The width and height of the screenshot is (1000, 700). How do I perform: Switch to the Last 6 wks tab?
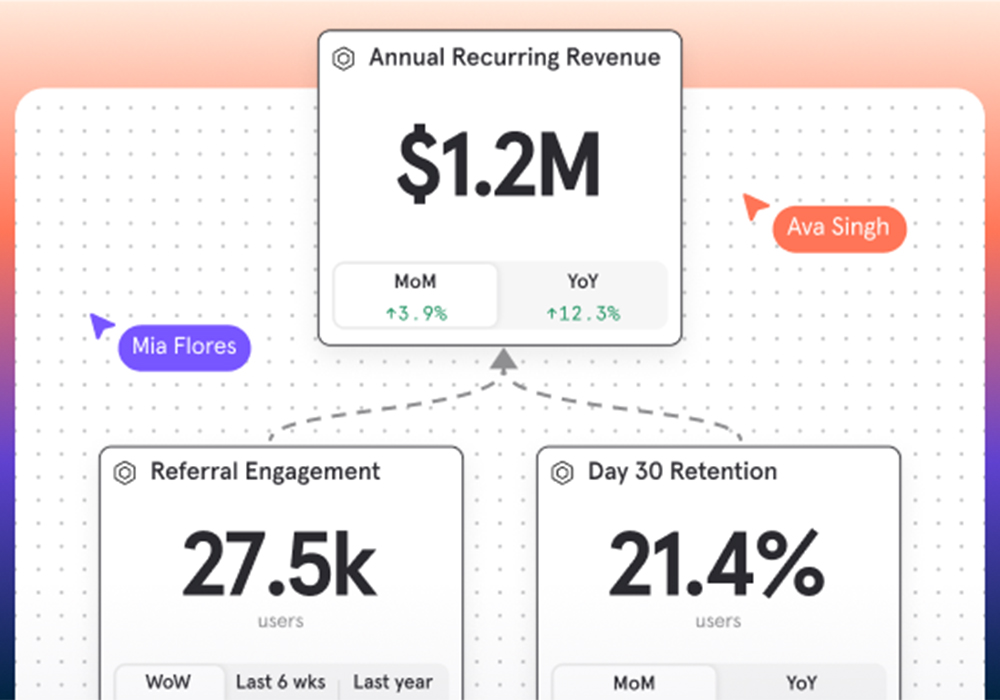pyautogui.click(x=280, y=683)
